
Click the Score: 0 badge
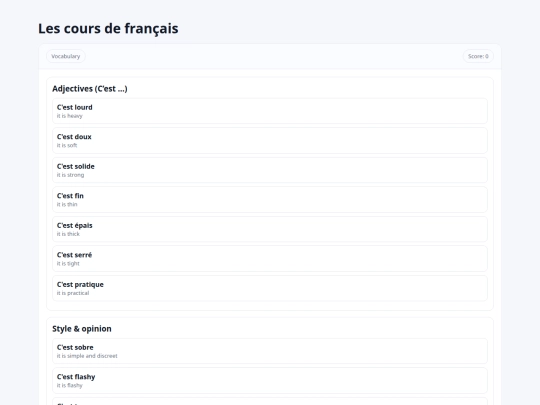(x=478, y=56)
